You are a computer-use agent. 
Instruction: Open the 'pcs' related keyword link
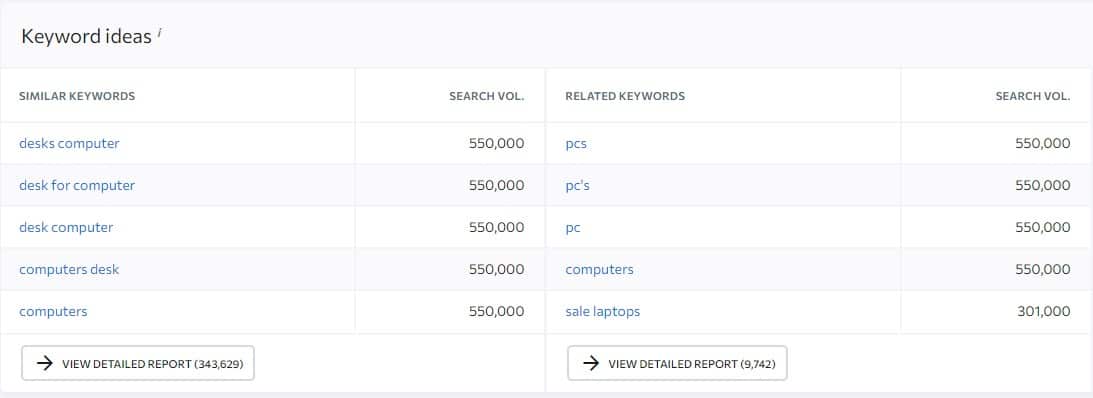(576, 144)
